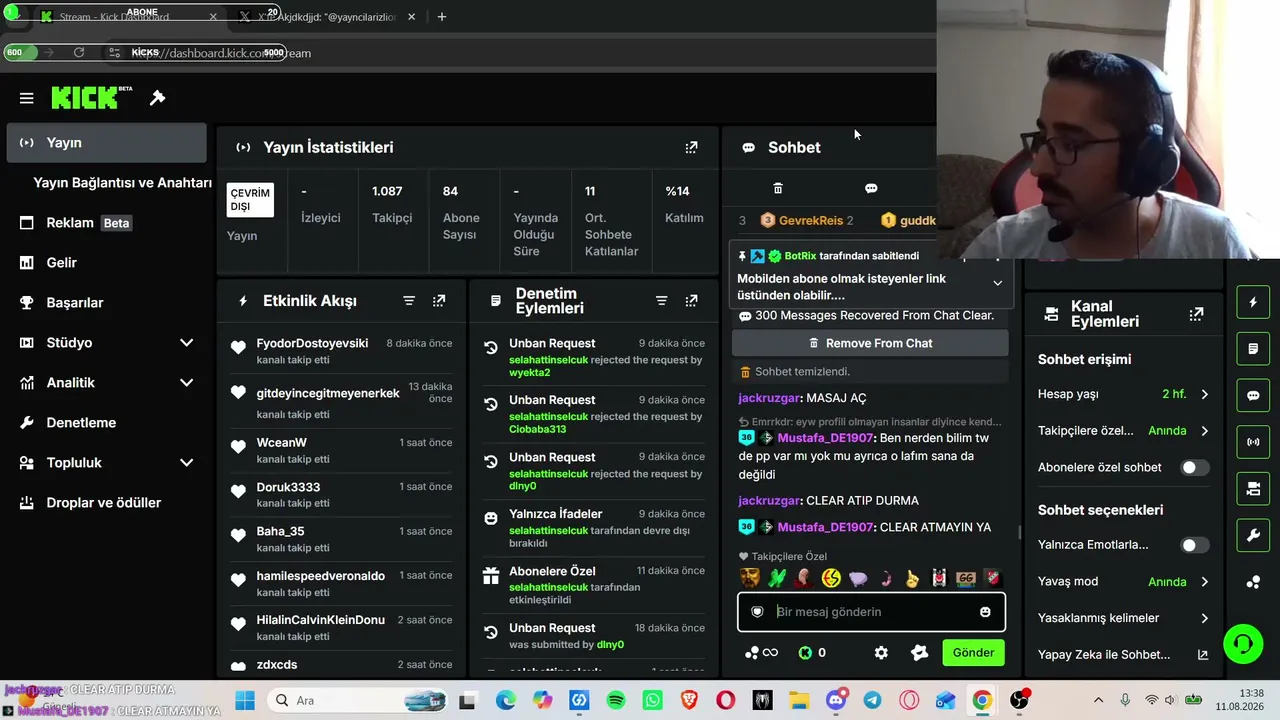Open the green headset support button
Screen dimensions: 1280x720
click(1243, 643)
